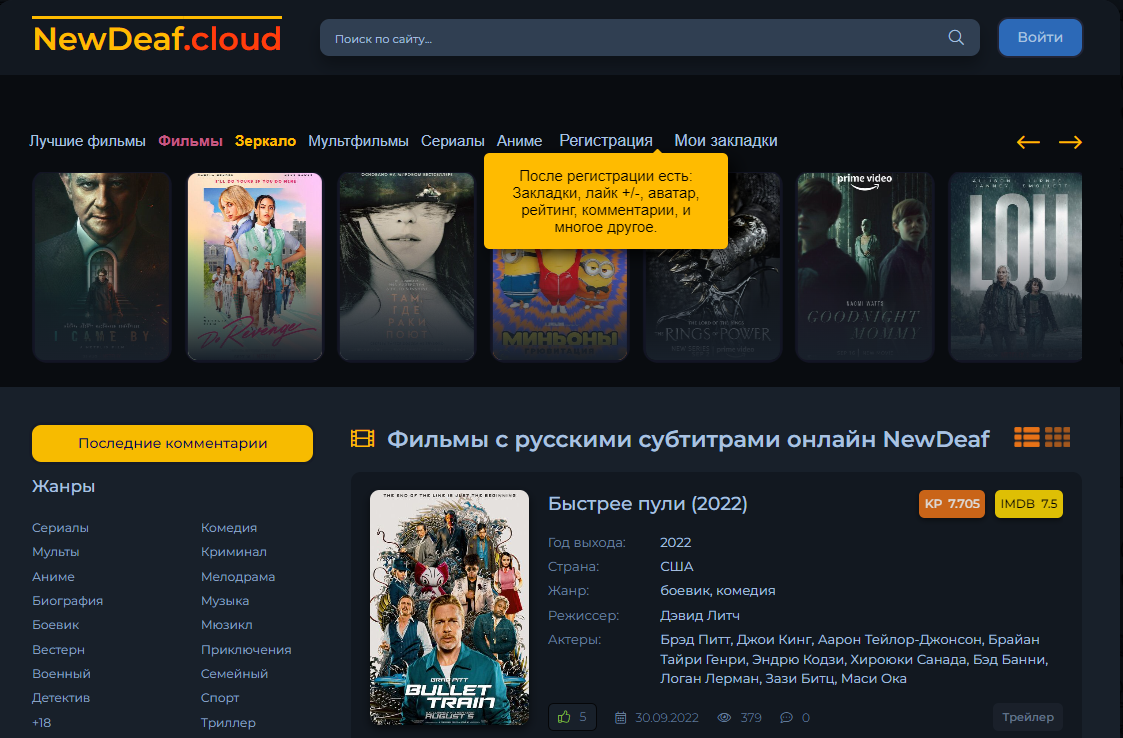Select the Комедия genre link
Viewport: 1123px width, 738px height.
point(228,527)
